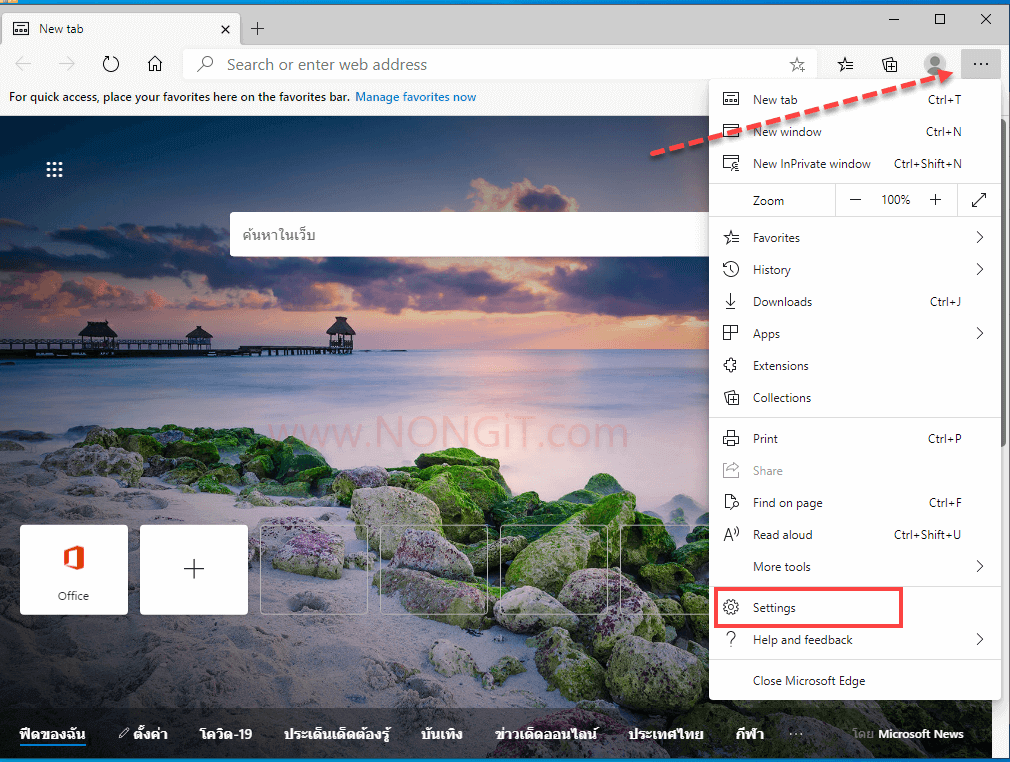Show more news categories ellipsis
Image resolution: width=1010 pixels, height=762 pixels.
click(796, 734)
